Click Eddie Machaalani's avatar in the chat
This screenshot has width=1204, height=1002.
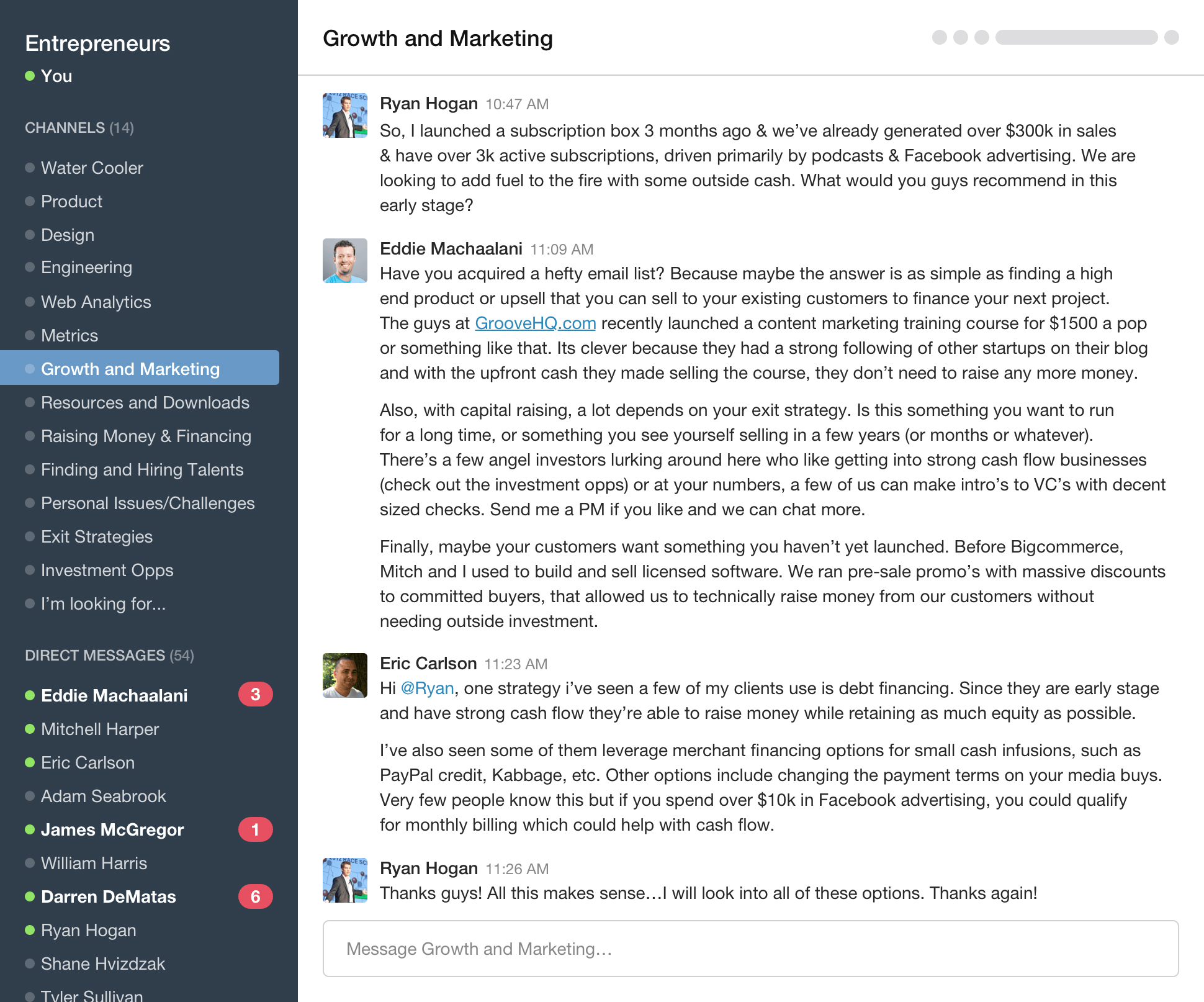point(344,261)
